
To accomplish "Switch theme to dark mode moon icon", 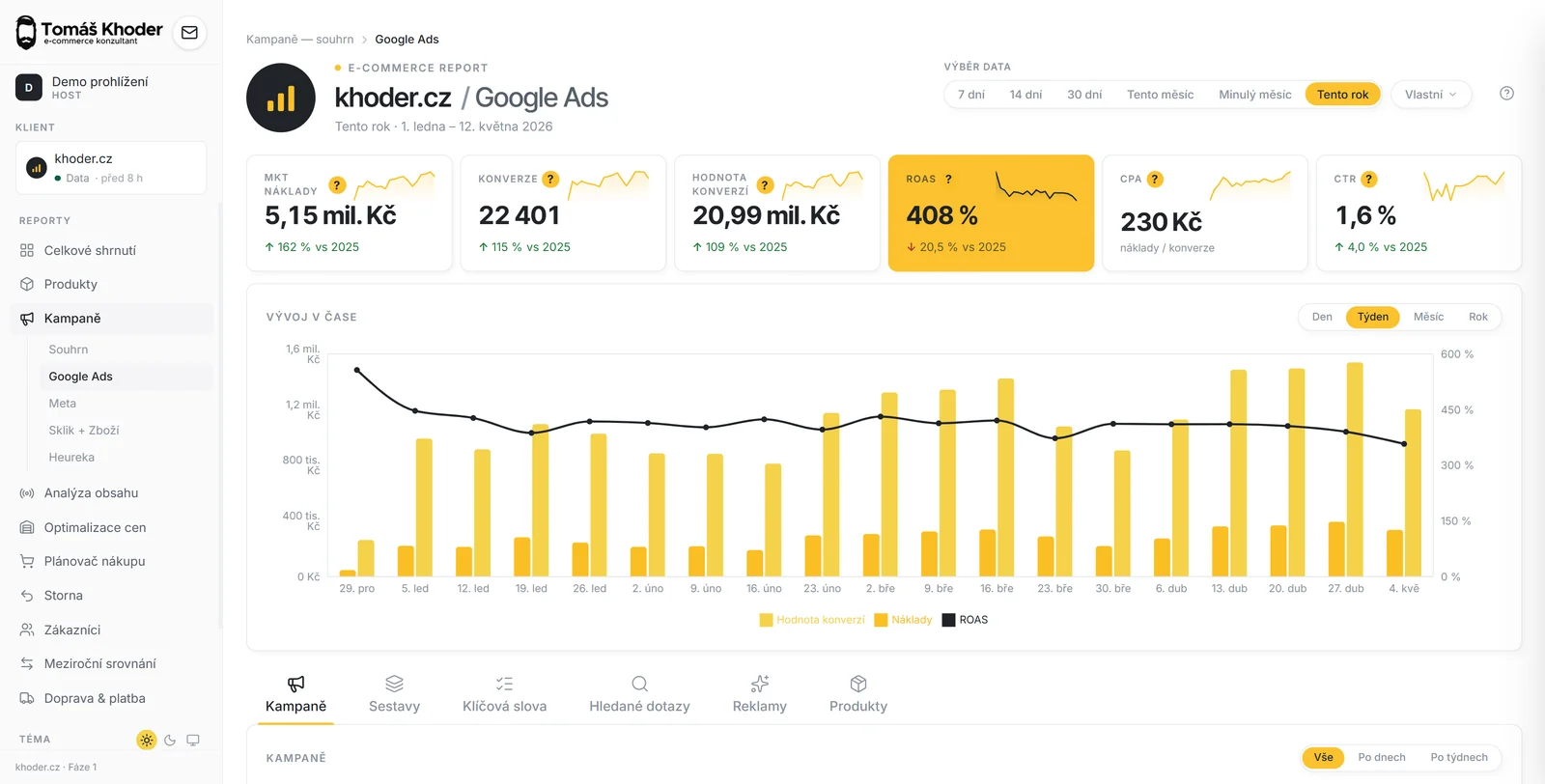I will [x=170, y=741].
